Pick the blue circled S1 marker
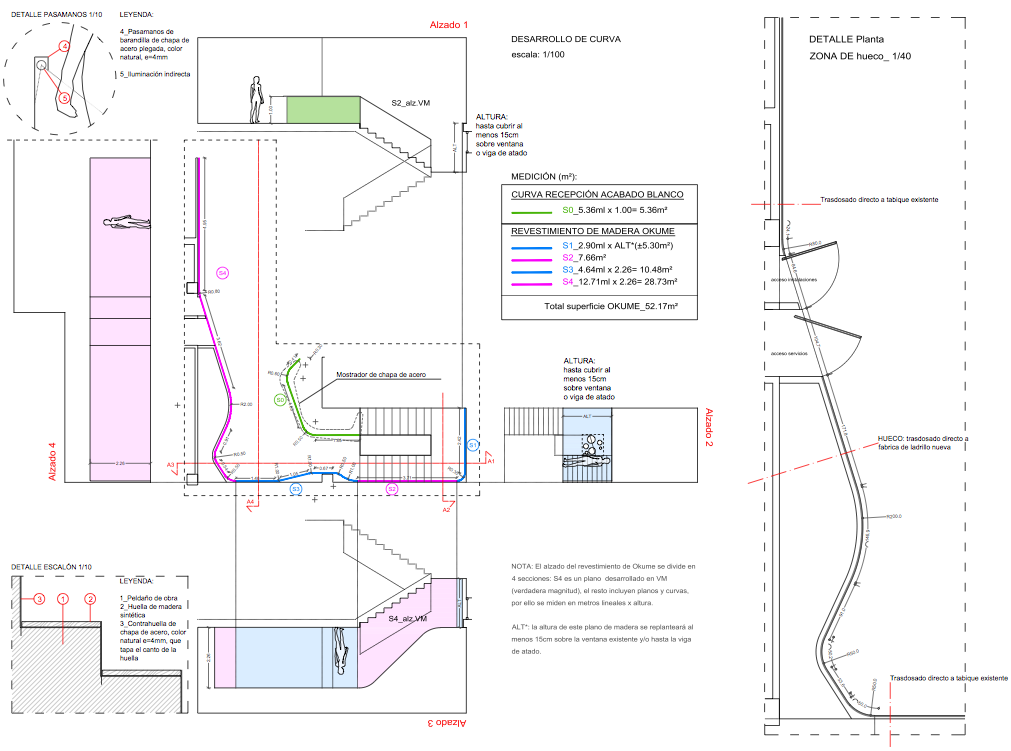Screen dimensions: 1011x751 (x=473, y=444)
